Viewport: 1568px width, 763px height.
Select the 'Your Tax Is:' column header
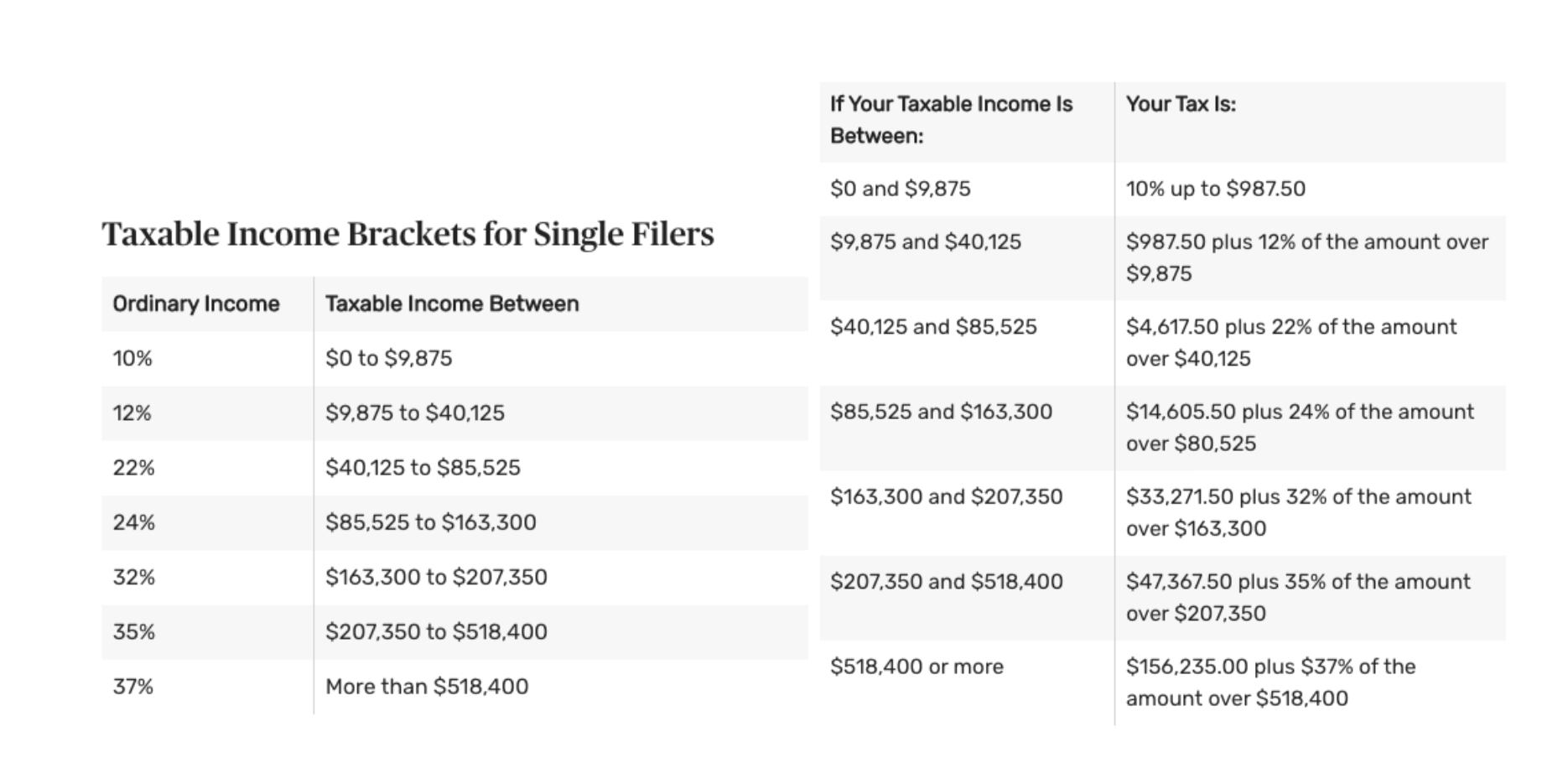(x=1181, y=105)
